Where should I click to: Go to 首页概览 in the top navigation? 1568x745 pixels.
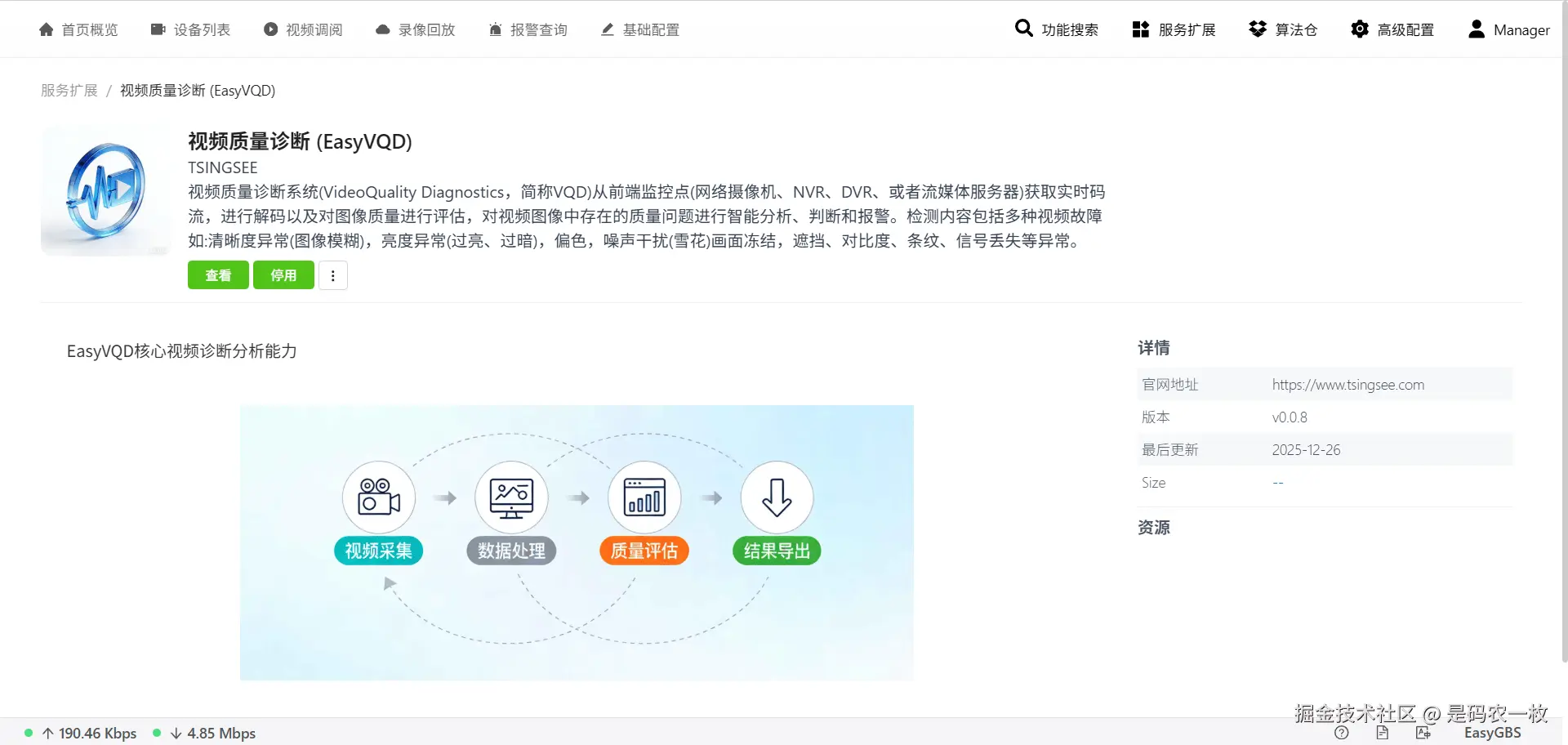[78, 30]
